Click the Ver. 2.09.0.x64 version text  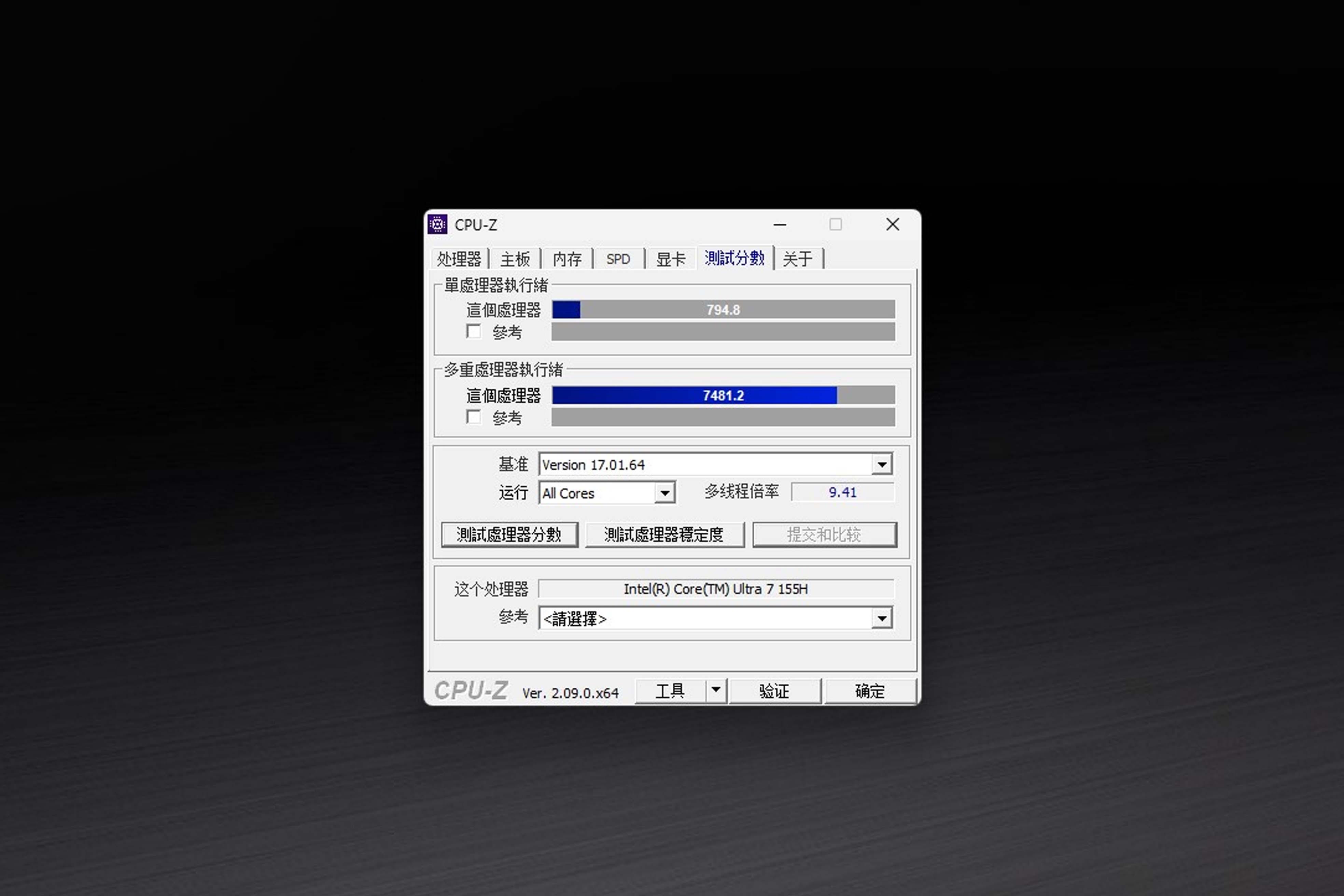click(570, 693)
